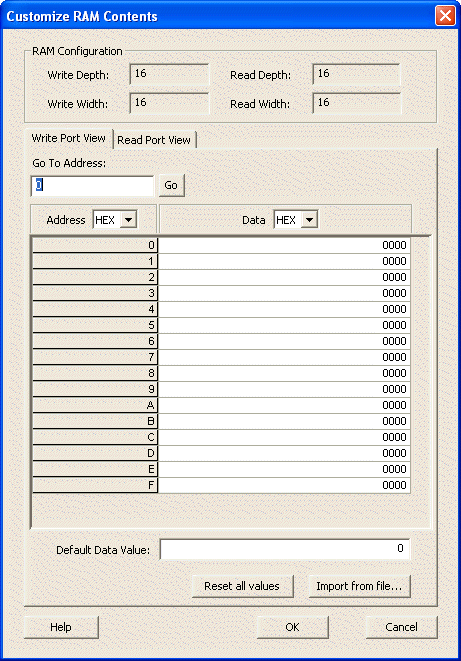Click the Read Width value field
Screen dimensions: 461x661
pos(356,103)
